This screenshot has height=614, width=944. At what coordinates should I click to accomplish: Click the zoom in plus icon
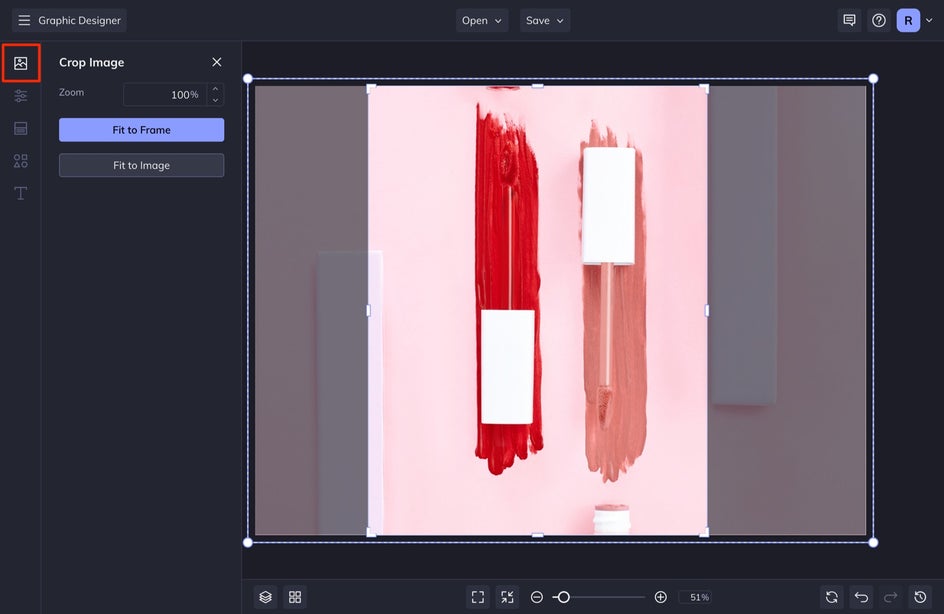[660, 597]
